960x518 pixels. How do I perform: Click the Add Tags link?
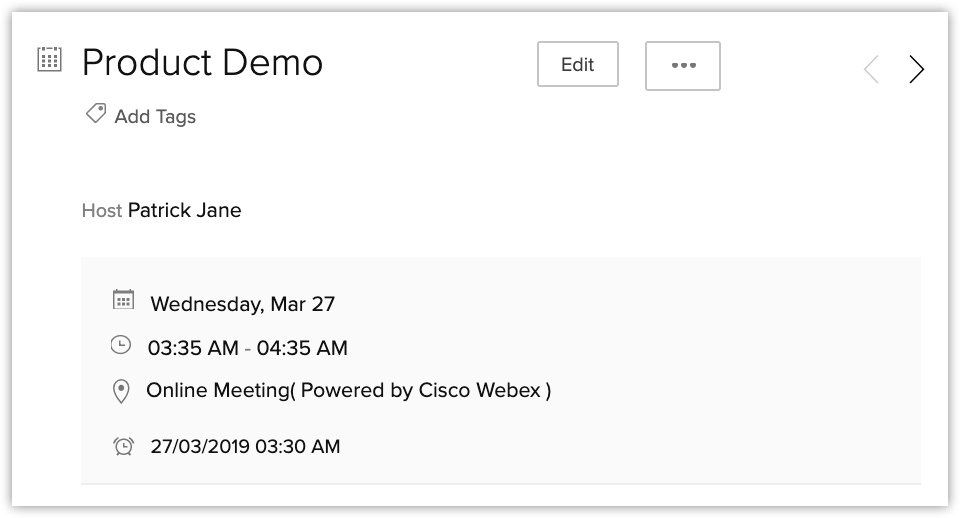155,116
